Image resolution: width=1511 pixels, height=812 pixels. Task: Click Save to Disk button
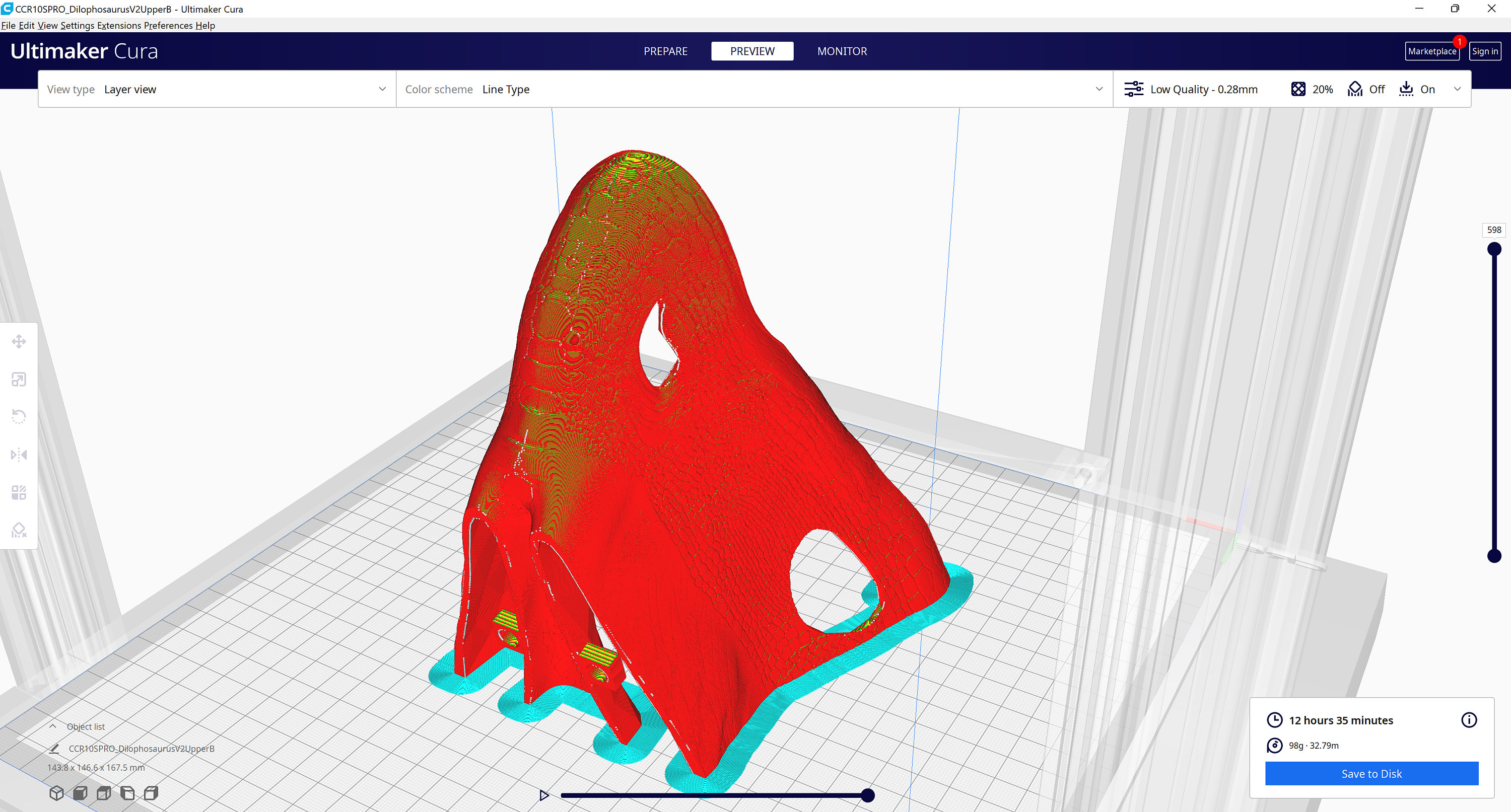tap(1371, 773)
